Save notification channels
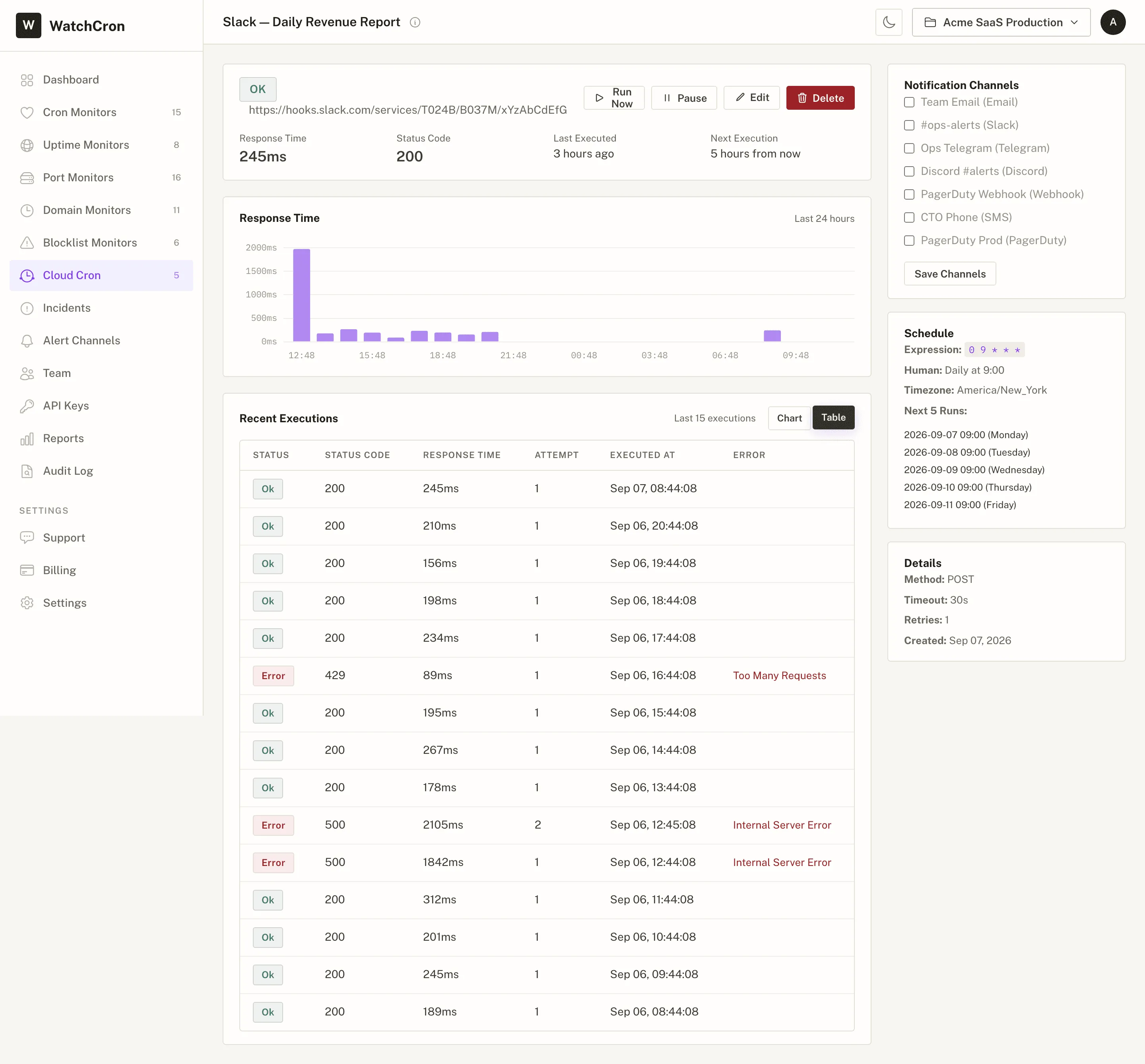Image resolution: width=1145 pixels, height=1064 pixels. (x=950, y=274)
